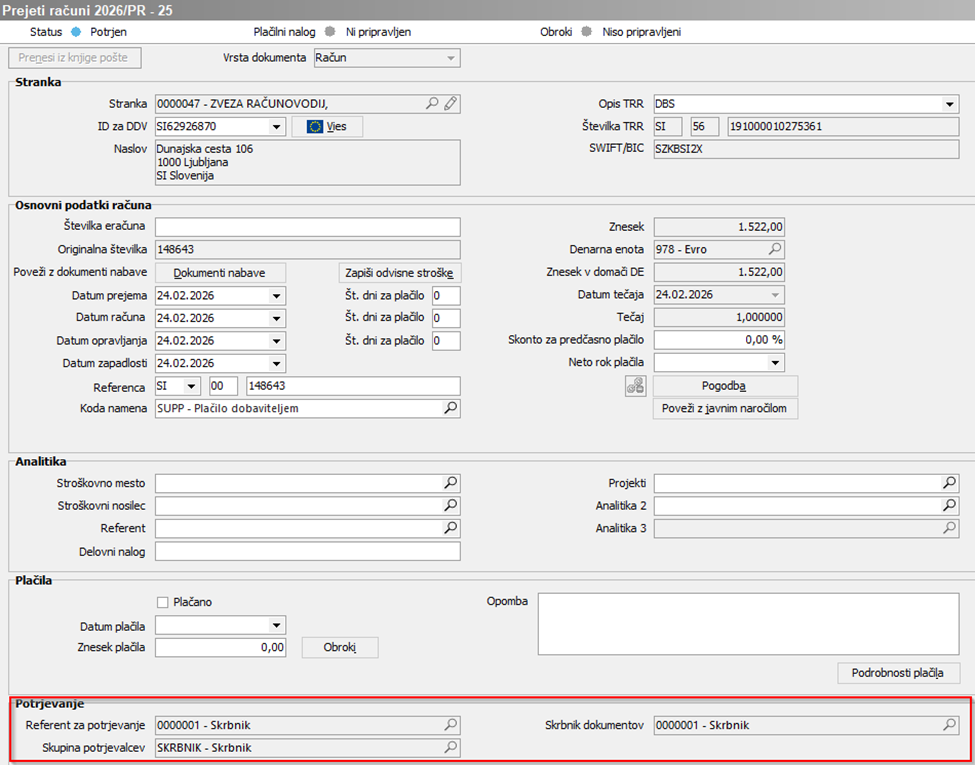Click the Znesek v domači DE field
The height and width of the screenshot is (765, 975).
(719, 272)
